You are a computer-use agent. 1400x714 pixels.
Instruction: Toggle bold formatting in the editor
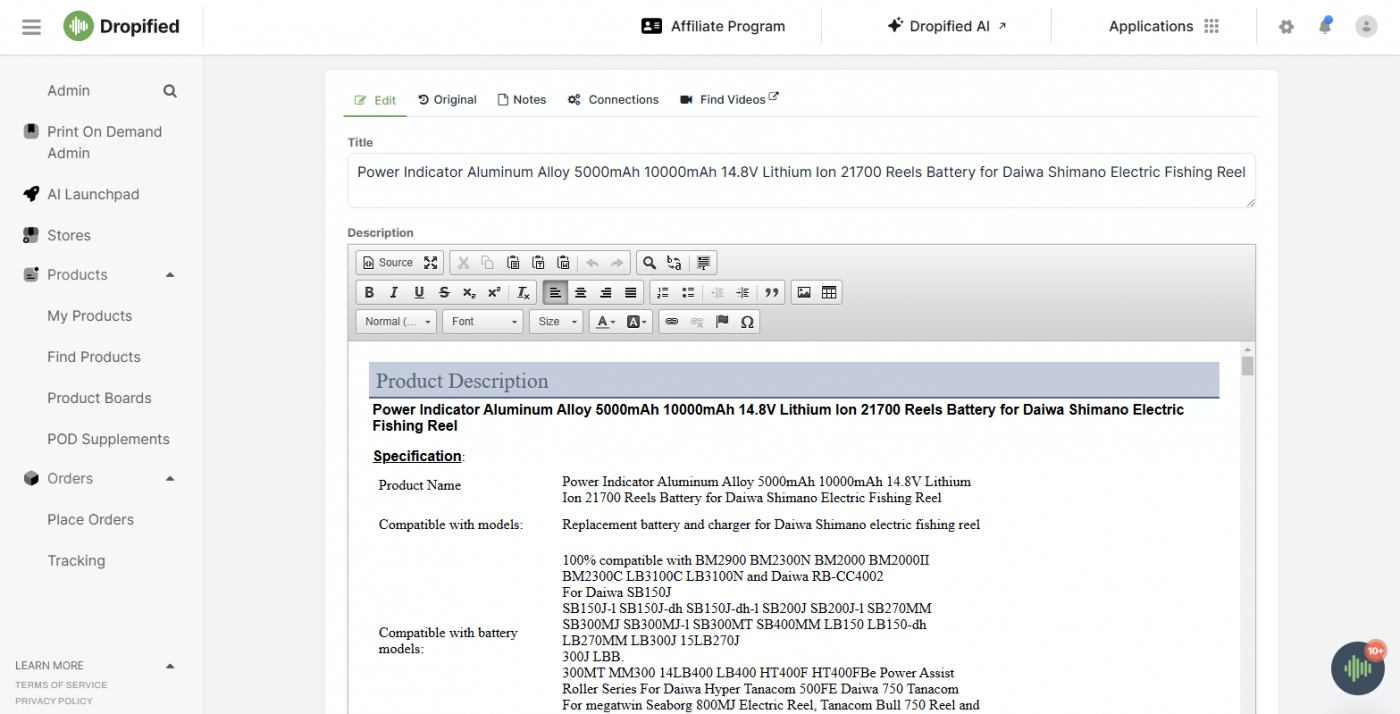(x=369, y=292)
